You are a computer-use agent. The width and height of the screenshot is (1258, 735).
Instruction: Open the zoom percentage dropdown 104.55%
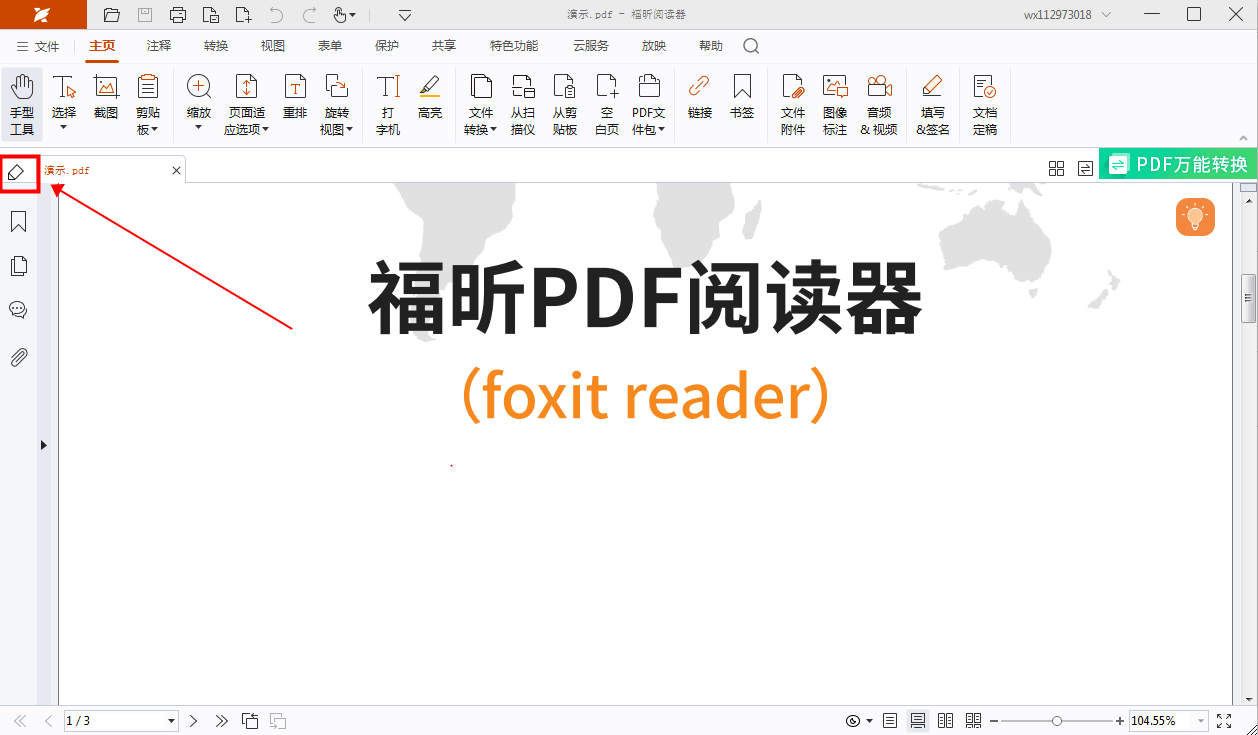point(1199,721)
